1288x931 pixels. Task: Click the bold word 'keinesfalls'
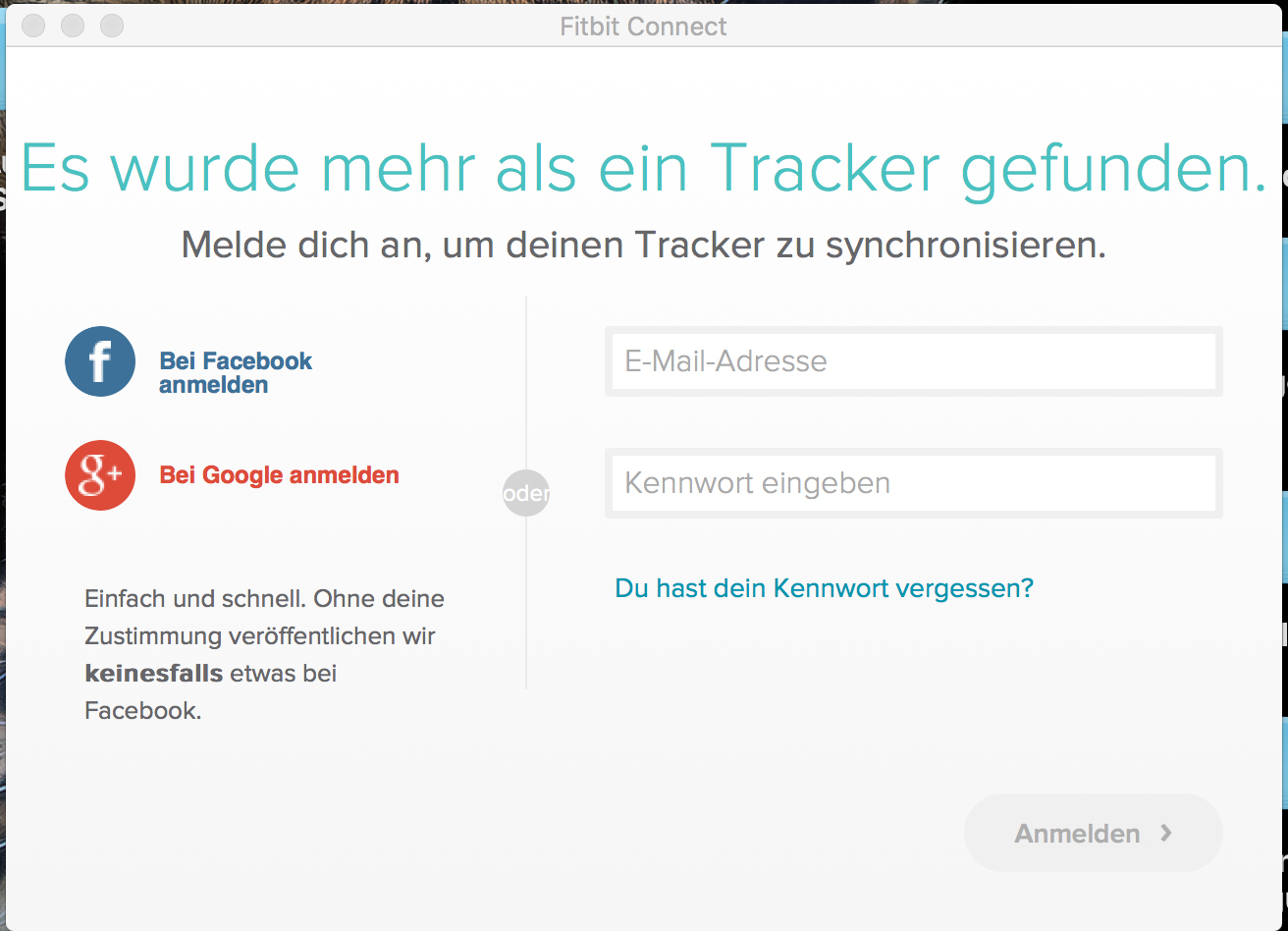154,674
